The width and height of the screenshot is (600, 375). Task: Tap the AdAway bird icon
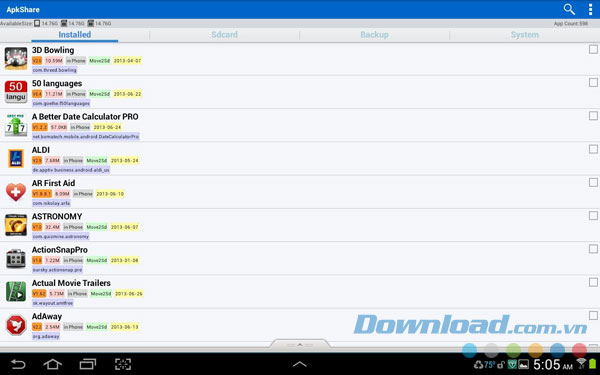pyautogui.click(x=16, y=325)
